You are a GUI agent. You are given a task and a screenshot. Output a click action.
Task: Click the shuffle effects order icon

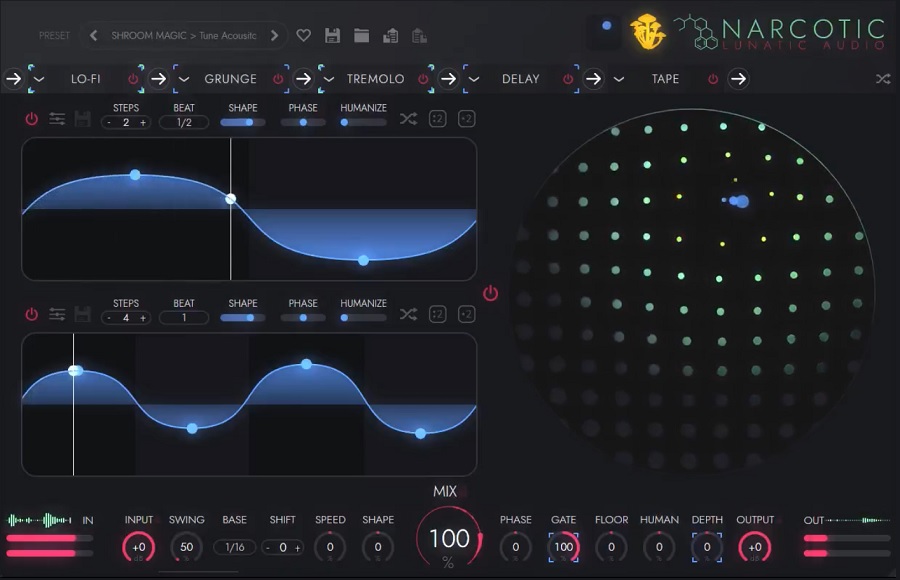(883, 79)
